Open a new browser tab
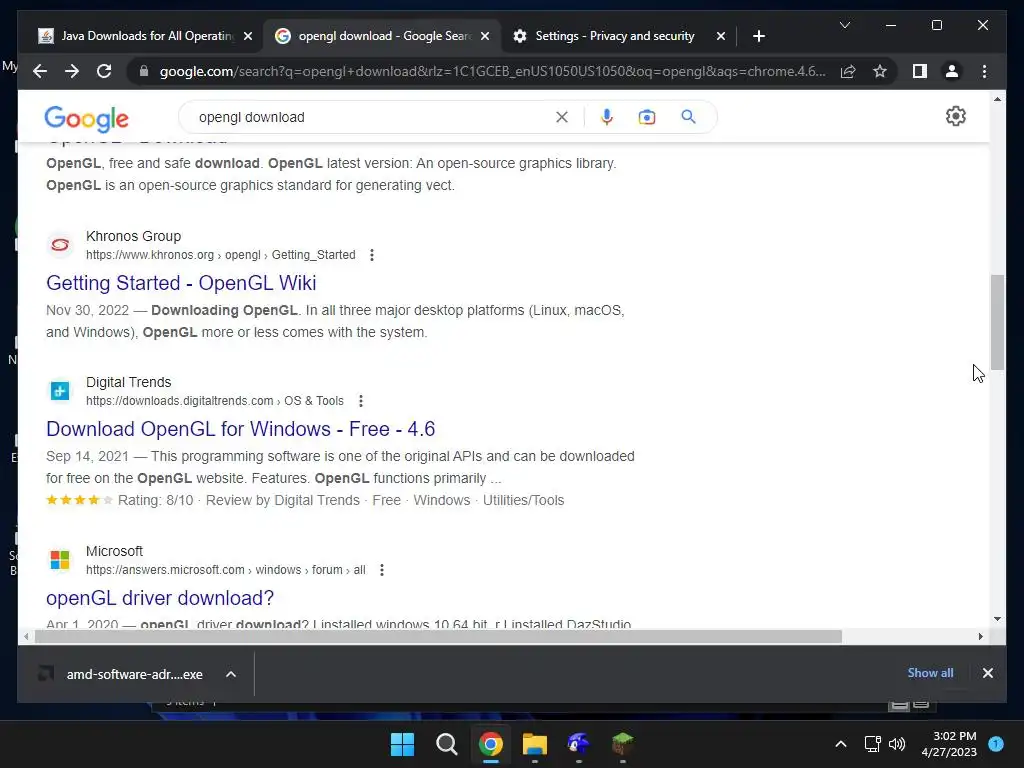 (758, 36)
